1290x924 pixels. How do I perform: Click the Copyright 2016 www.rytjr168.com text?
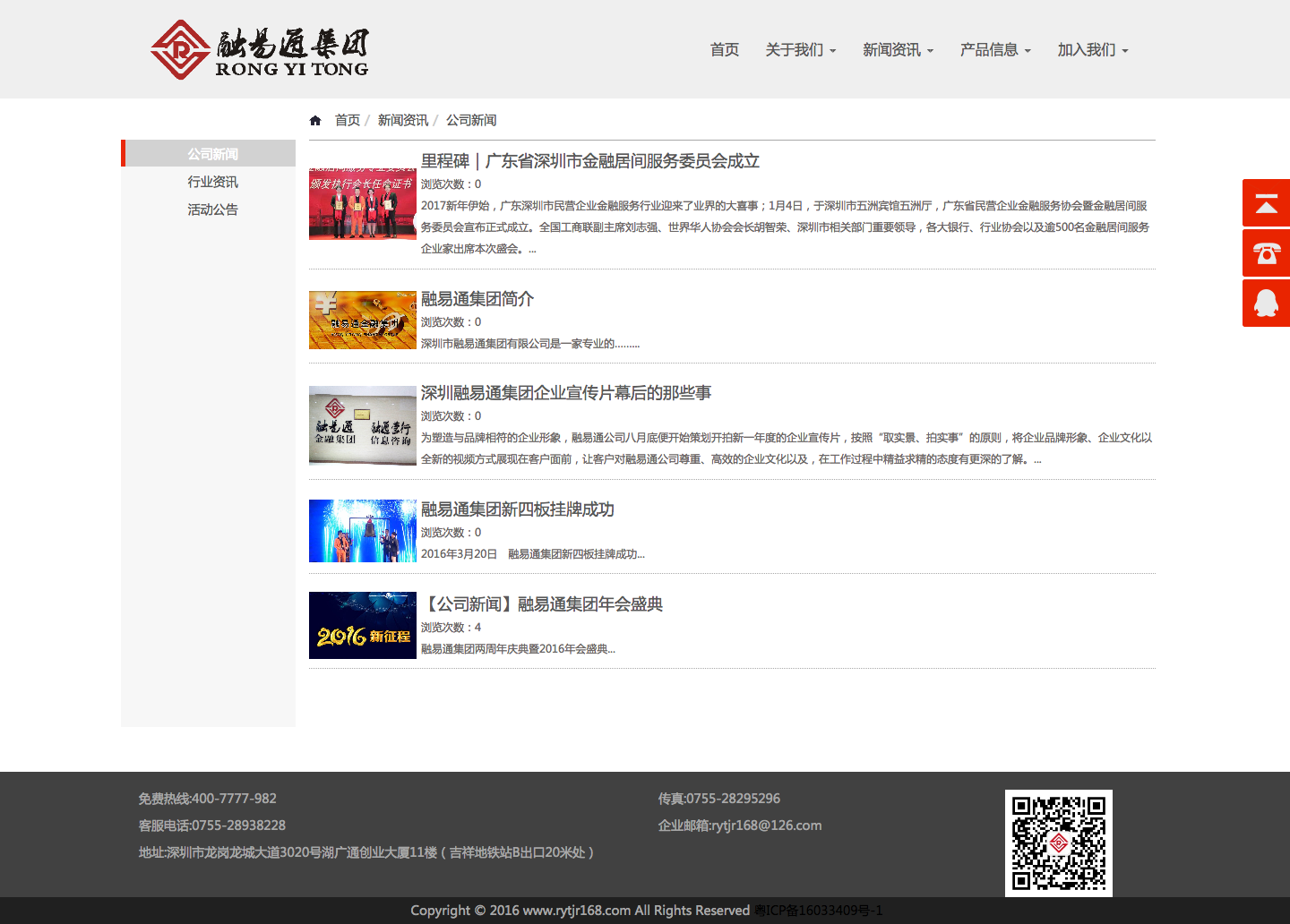(x=580, y=911)
